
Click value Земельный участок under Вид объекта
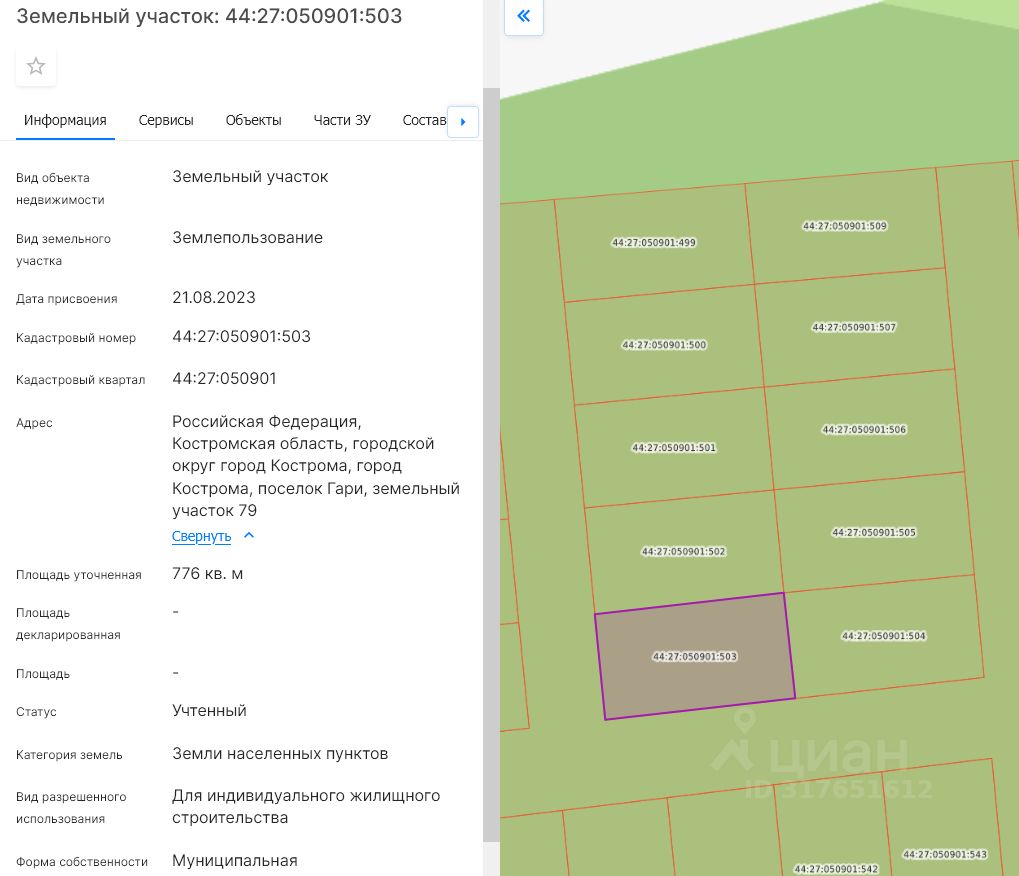click(x=250, y=176)
